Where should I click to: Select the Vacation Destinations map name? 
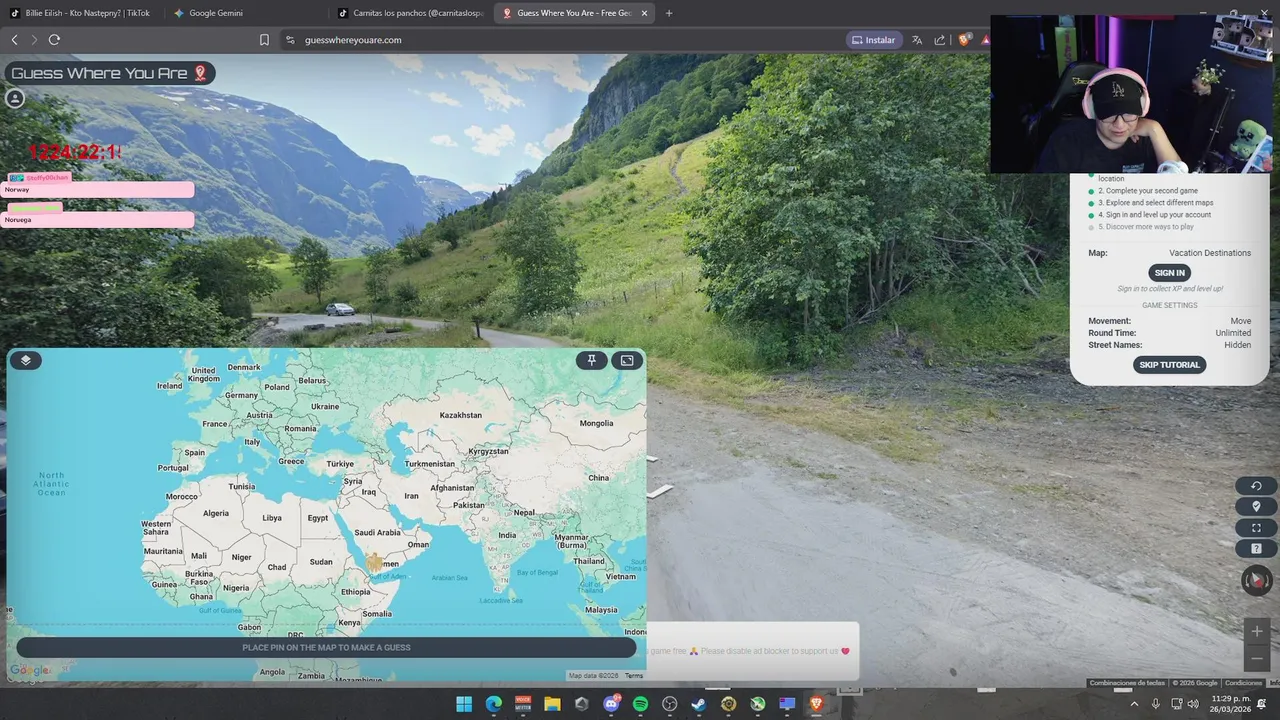[x=1210, y=253]
